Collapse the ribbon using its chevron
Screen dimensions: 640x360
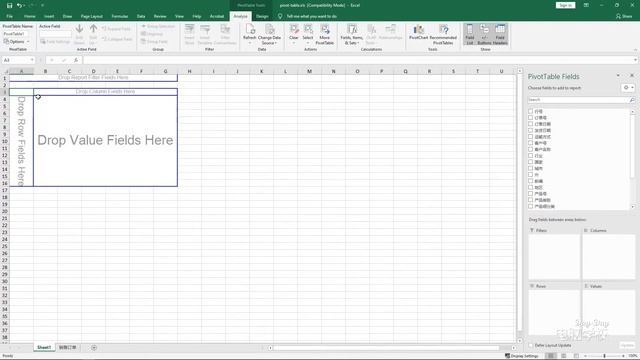pos(635,50)
